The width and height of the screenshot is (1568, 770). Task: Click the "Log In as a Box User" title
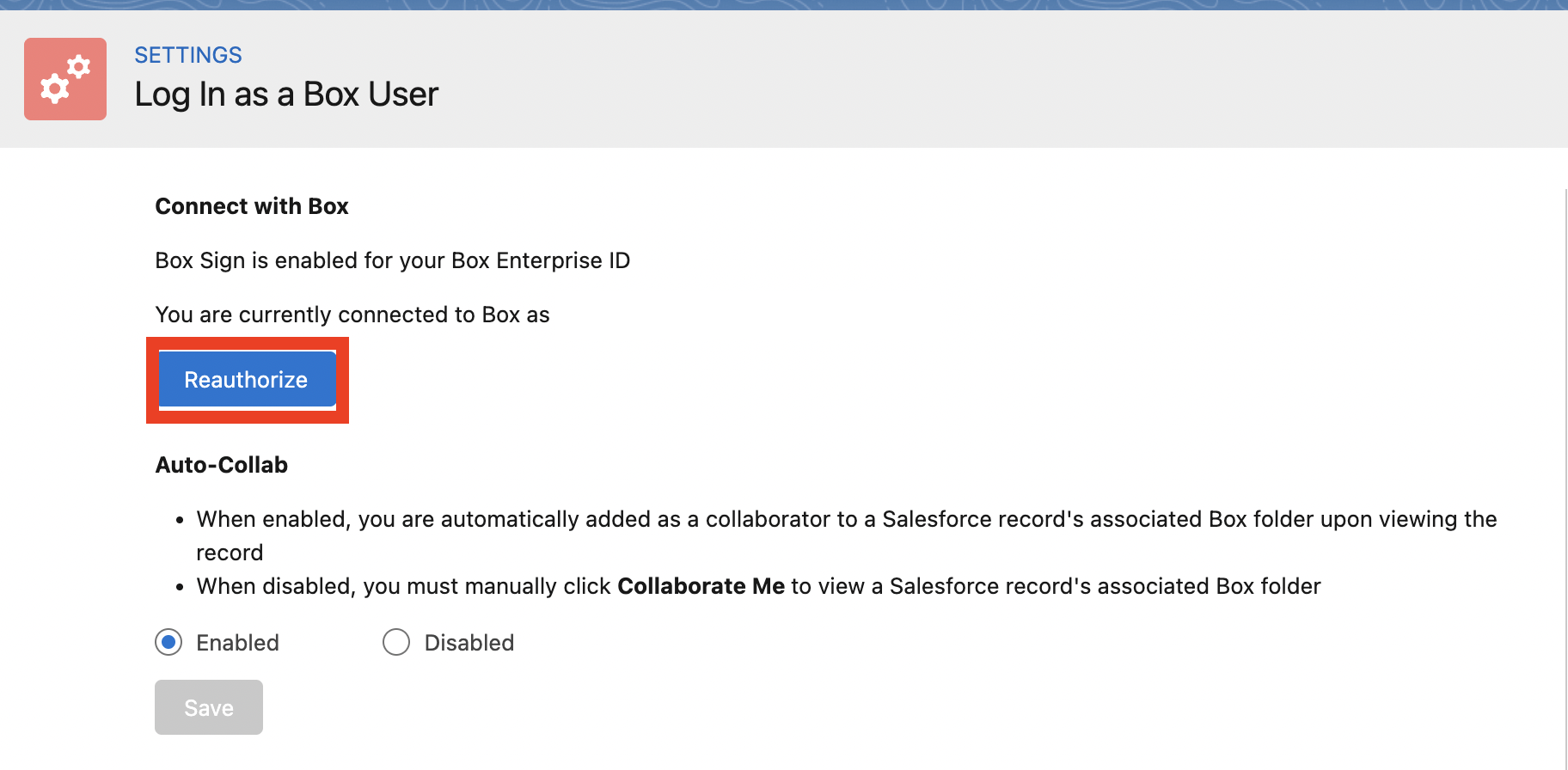(x=286, y=95)
